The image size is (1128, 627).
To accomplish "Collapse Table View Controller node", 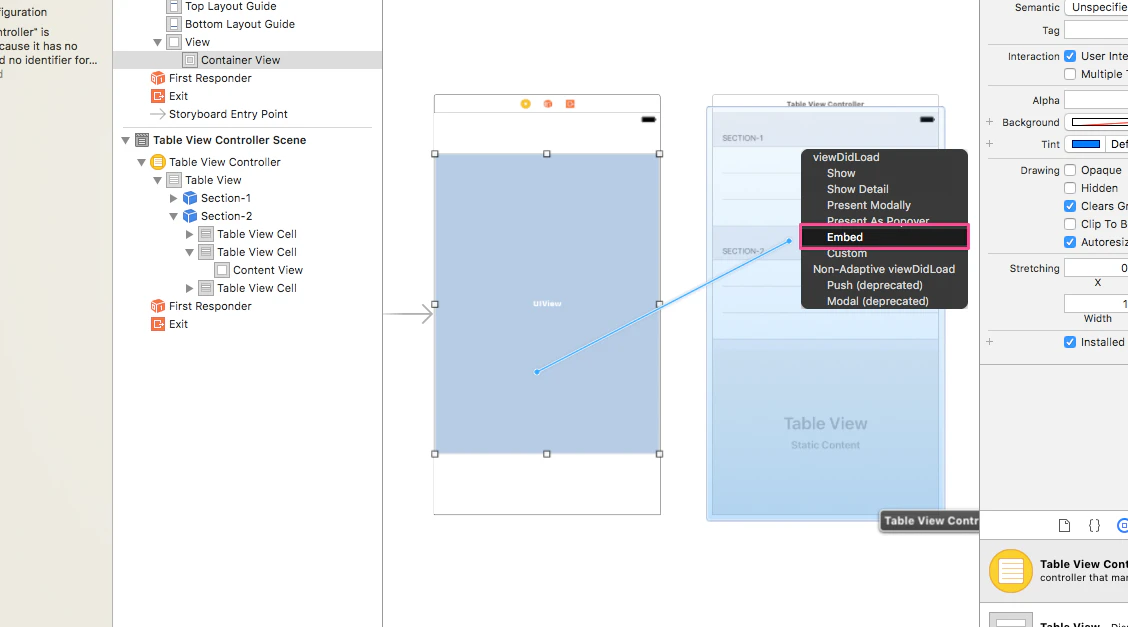I will 142,163.
